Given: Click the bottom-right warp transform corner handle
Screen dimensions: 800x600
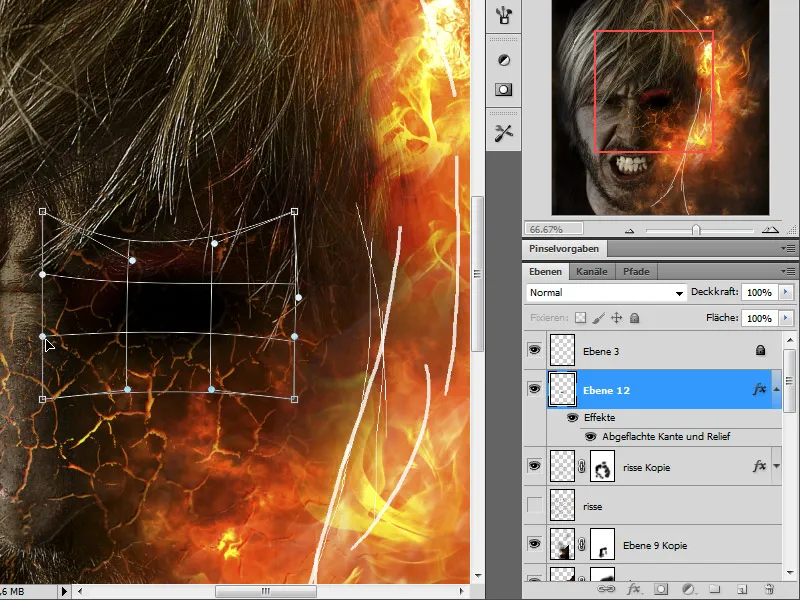Looking at the screenshot, I should (x=294, y=399).
